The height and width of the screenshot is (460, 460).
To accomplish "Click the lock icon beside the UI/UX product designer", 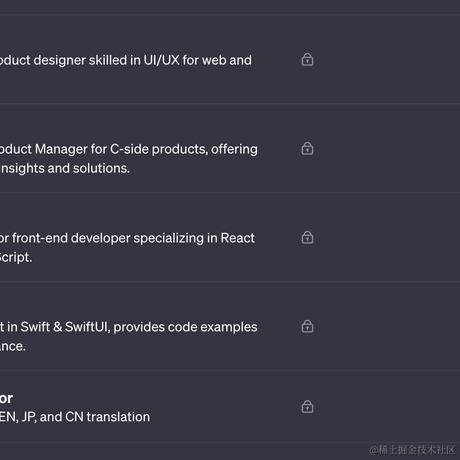I will click(307, 59).
